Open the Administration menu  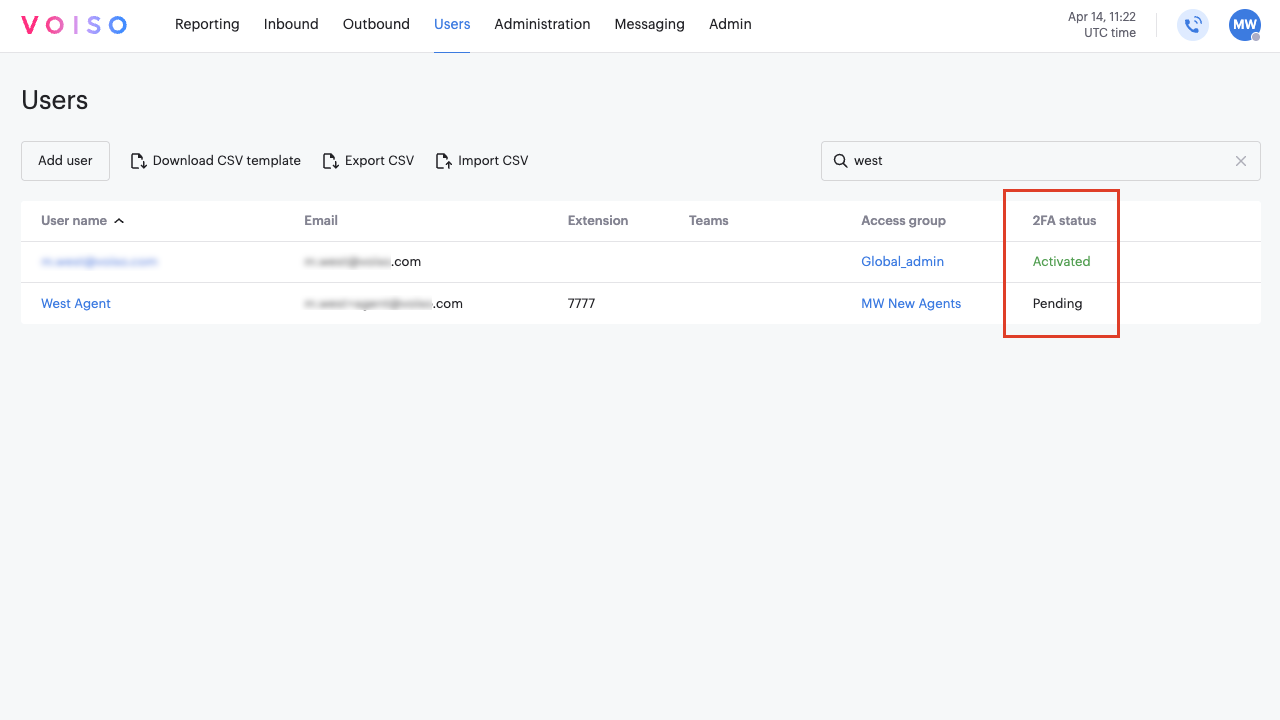coord(542,24)
